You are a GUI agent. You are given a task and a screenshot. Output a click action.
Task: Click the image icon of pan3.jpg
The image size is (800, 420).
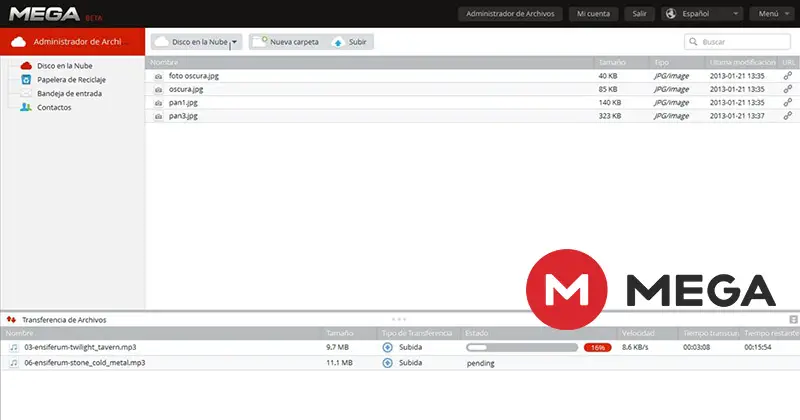[x=159, y=116]
